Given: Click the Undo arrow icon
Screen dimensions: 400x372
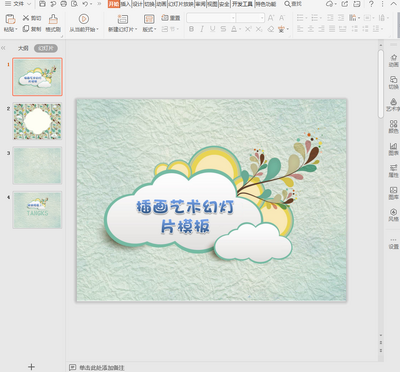Looking at the screenshot, I should coord(85,4).
